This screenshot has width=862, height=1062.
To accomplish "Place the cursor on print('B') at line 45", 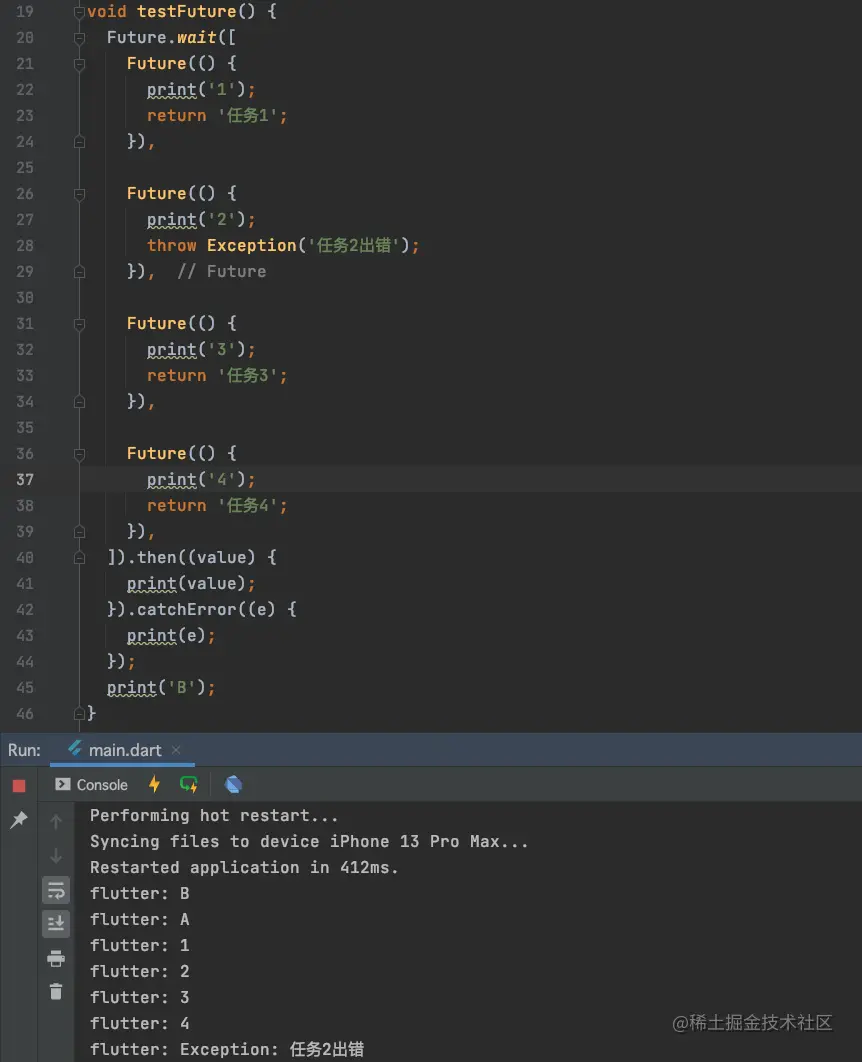I will point(160,688).
